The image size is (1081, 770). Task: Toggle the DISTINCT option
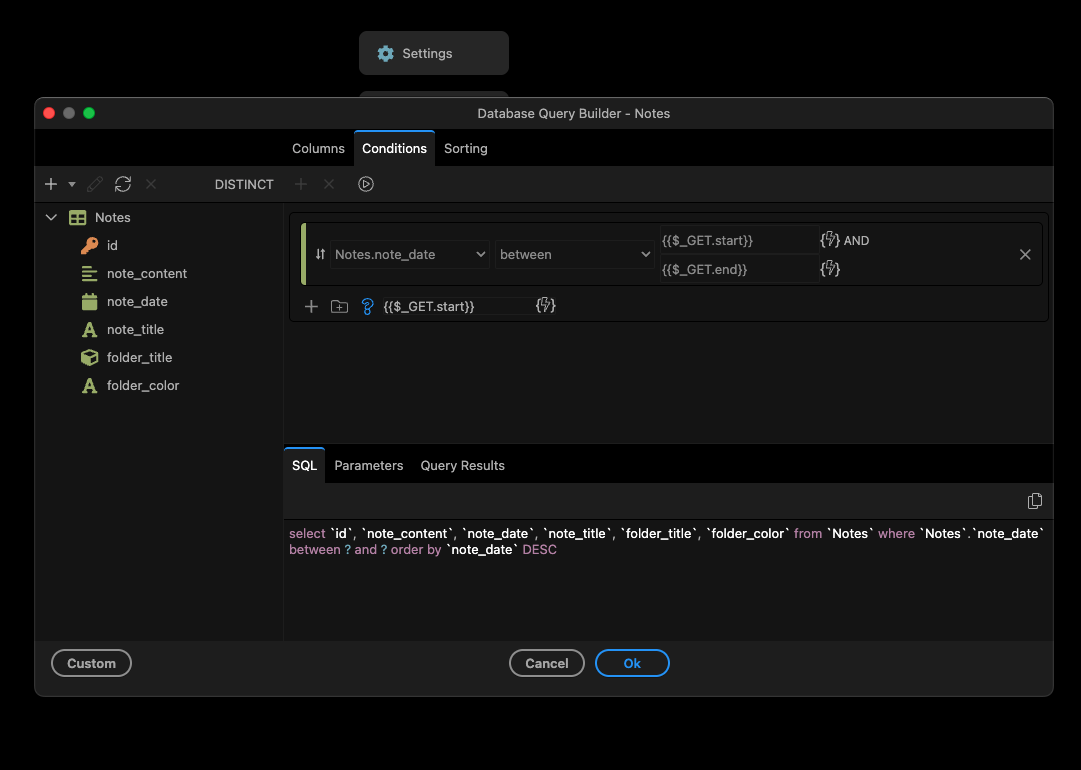[244, 184]
